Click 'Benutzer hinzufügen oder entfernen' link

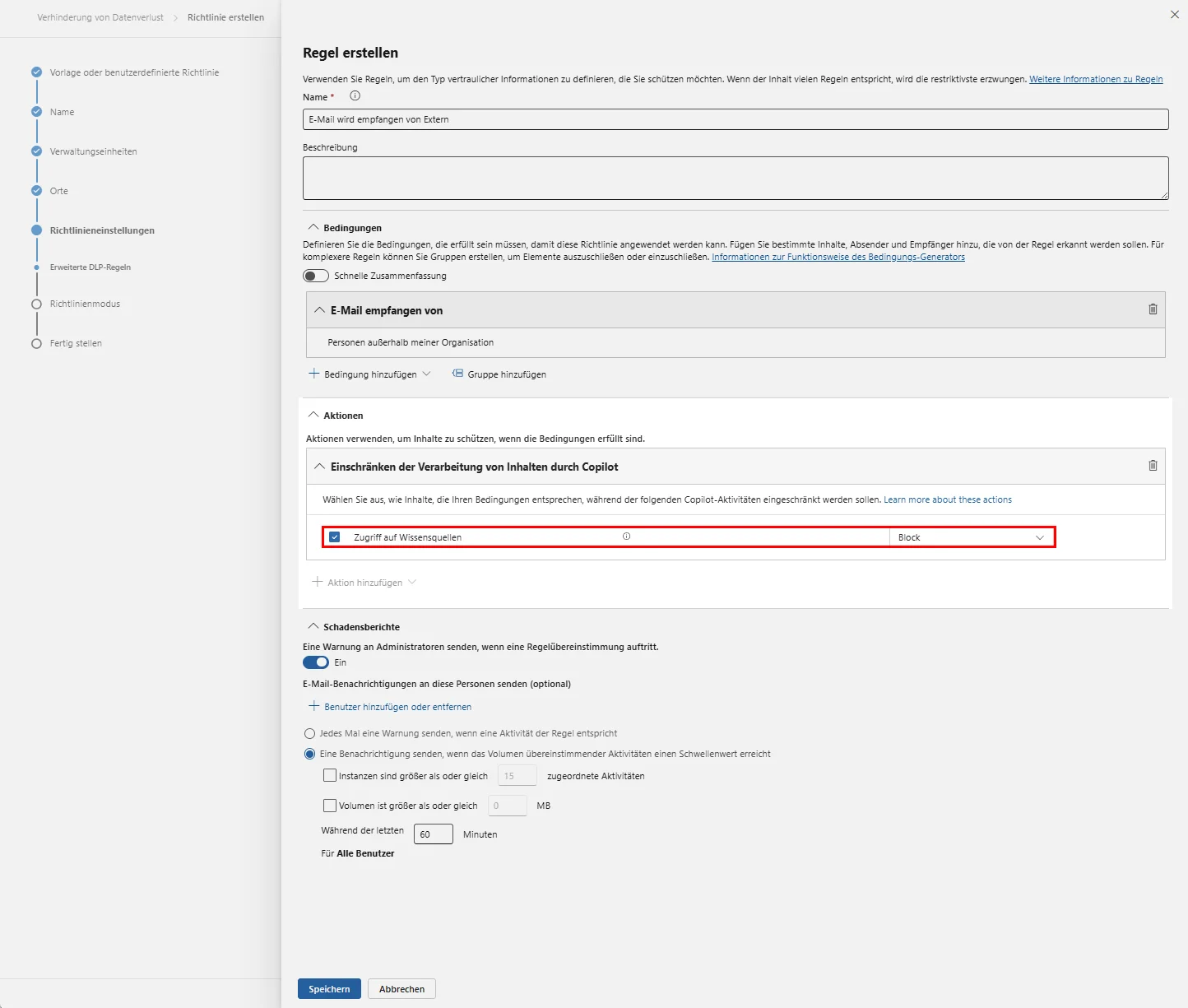pyautogui.click(x=397, y=707)
